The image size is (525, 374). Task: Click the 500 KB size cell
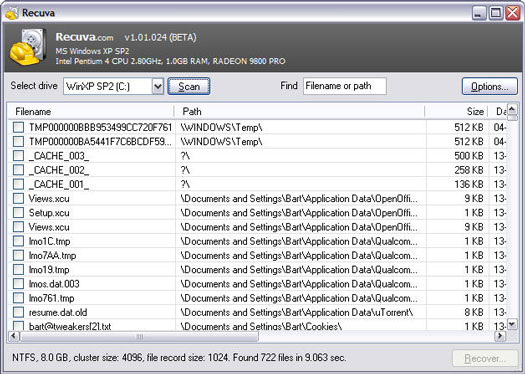[x=469, y=156]
